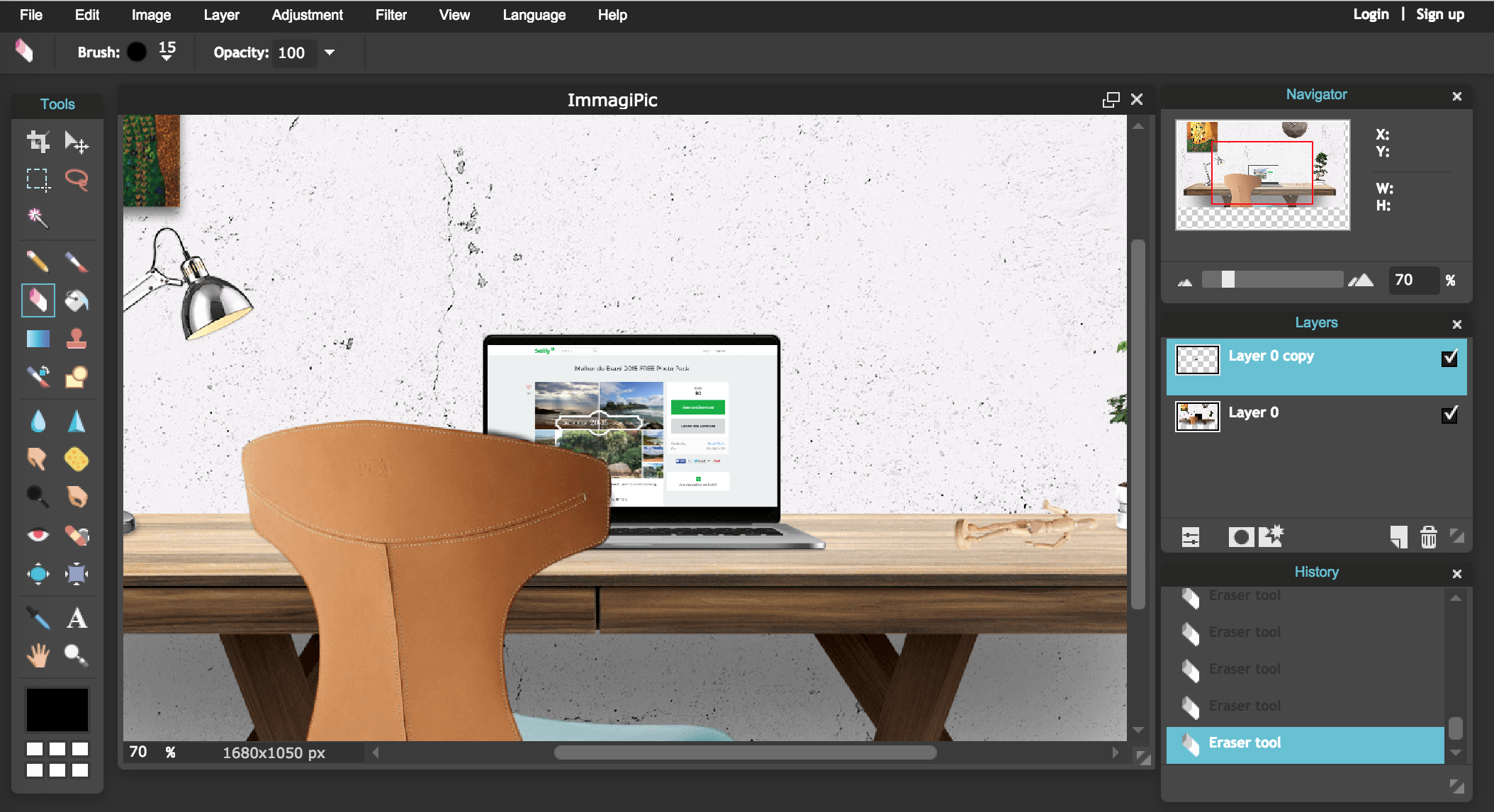1494x812 pixels.
Task: Select the Text tool
Action: tap(75, 618)
